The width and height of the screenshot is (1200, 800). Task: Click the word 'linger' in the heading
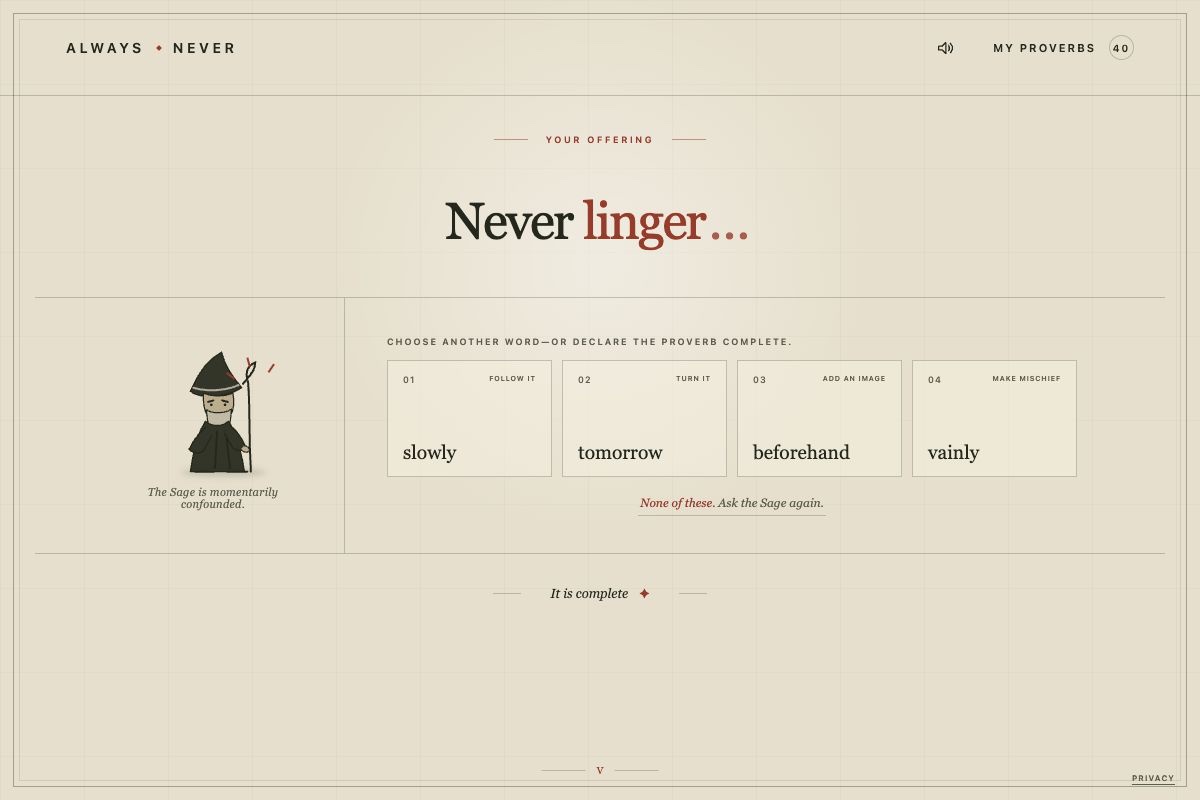644,222
